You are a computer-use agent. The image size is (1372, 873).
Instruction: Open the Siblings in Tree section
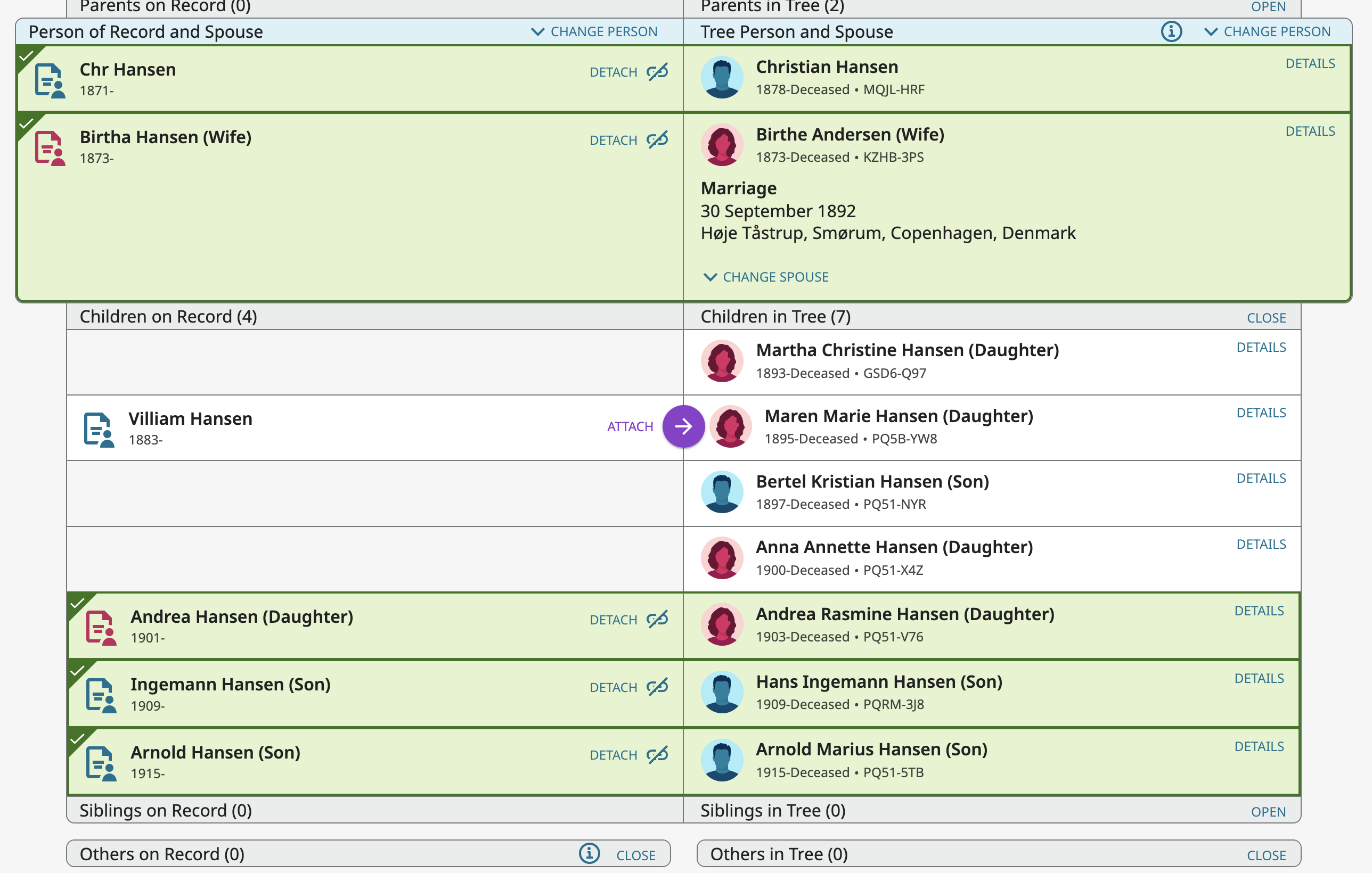tap(1269, 811)
